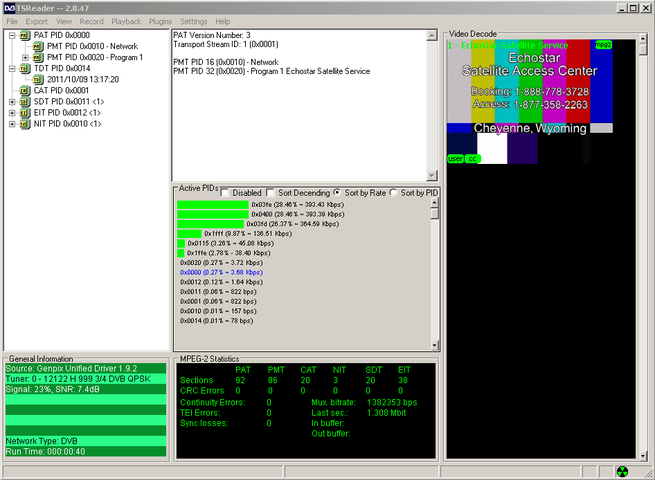Click the PAT info pane scroll up arrow
This screenshot has height=480, width=655.
pyautogui.click(x=432, y=36)
